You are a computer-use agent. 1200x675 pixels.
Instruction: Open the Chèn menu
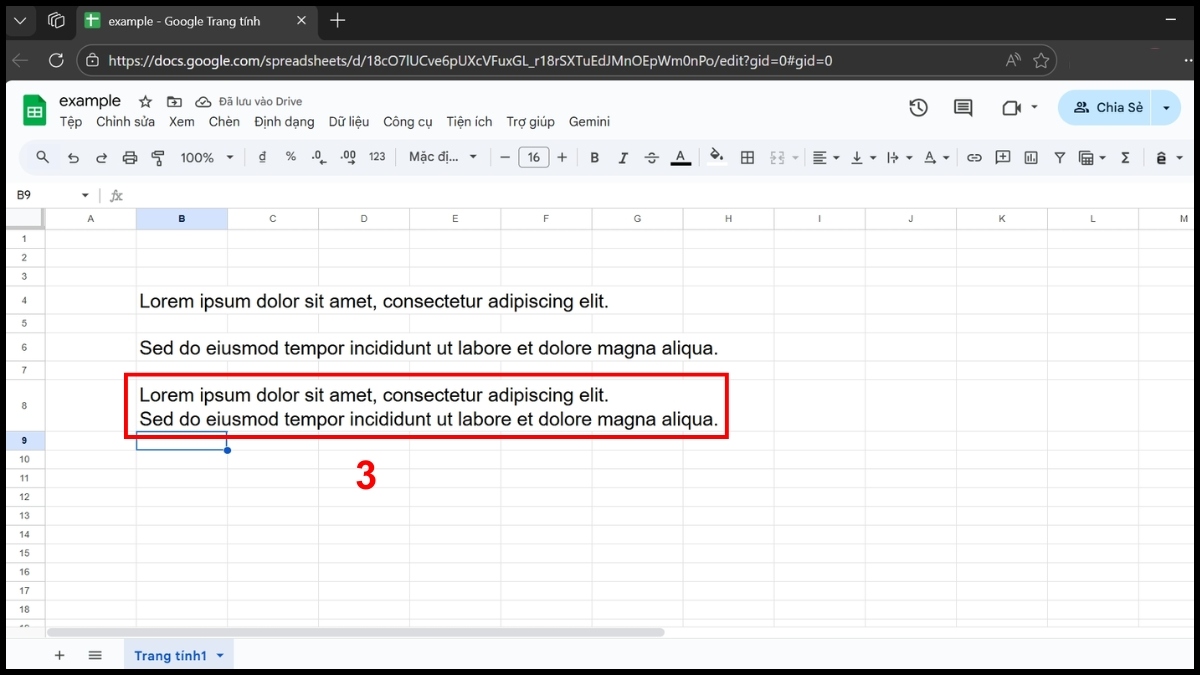coord(224,121)
